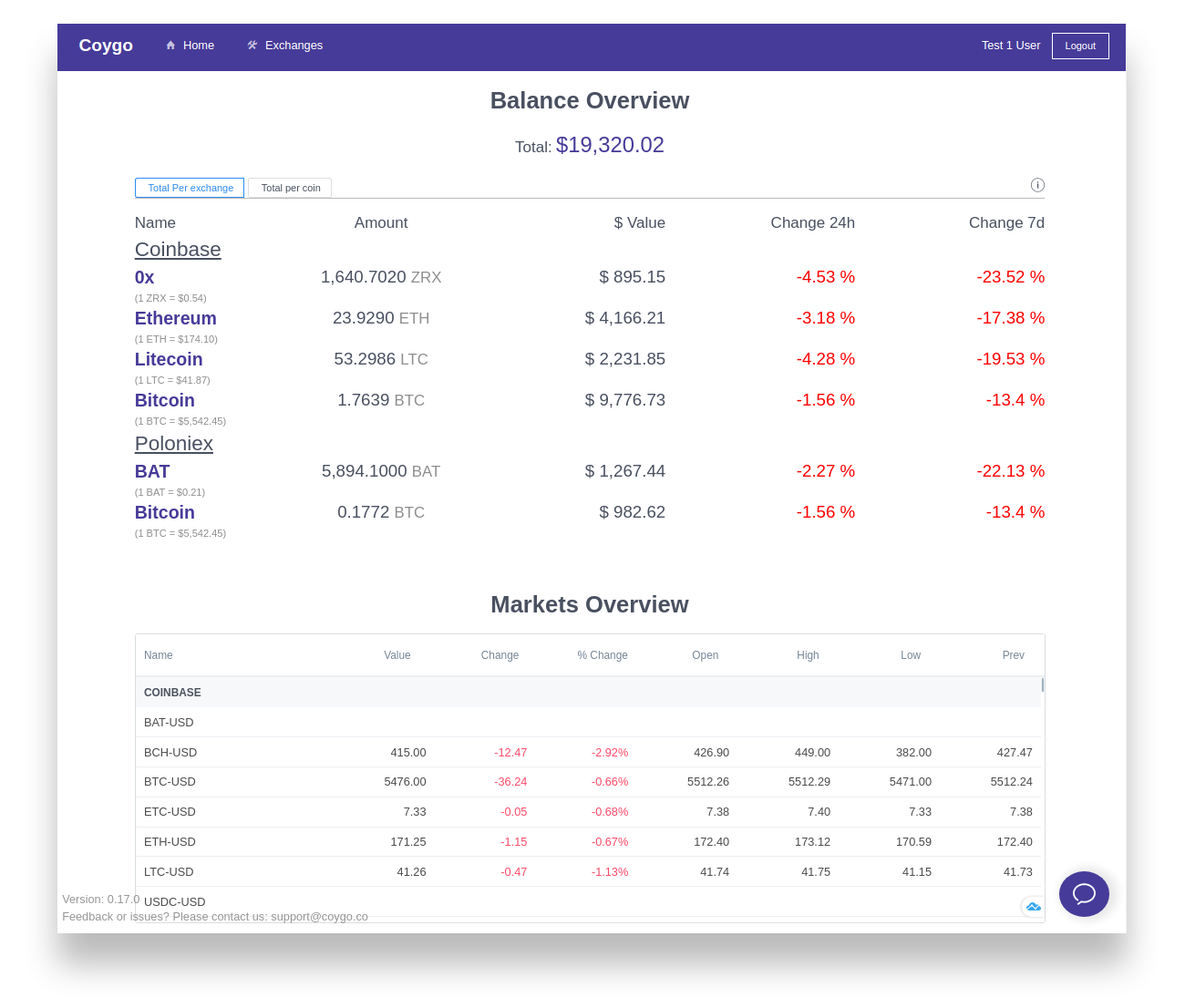This screenshot has width=1185, height=1008.
Task: Open the Poloniex exchange heading link
Action: [x=174, y=444]
